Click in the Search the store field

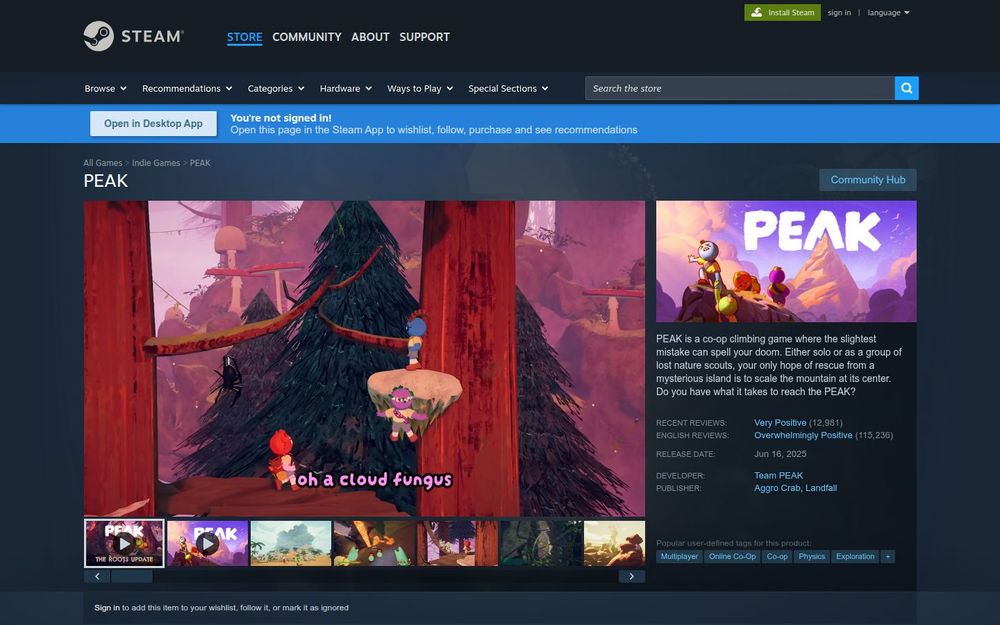tap(740, 88)
